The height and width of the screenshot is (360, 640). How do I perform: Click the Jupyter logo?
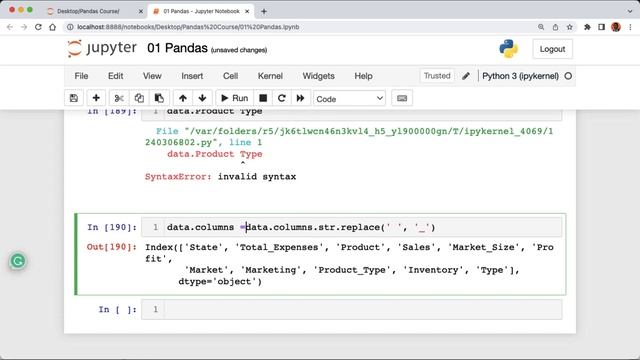tap(102, 49)
